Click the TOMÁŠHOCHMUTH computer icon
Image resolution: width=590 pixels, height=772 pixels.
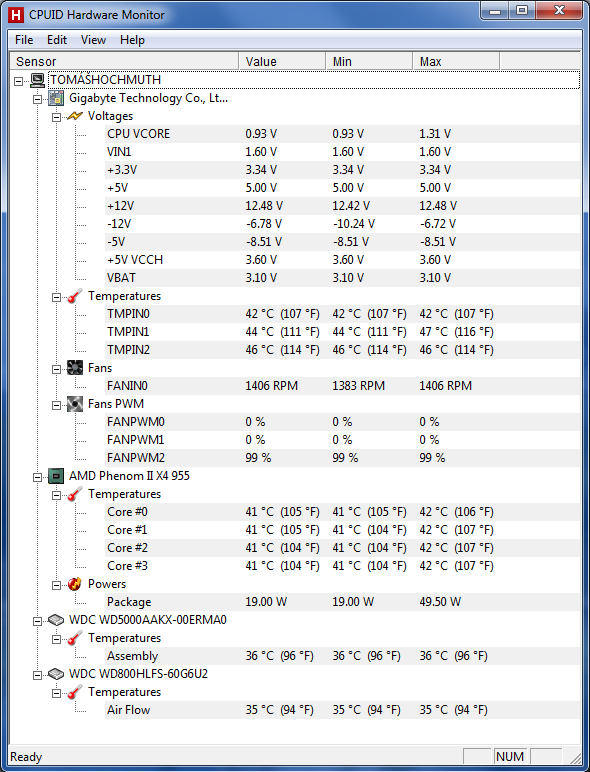(x=37, y=80)
